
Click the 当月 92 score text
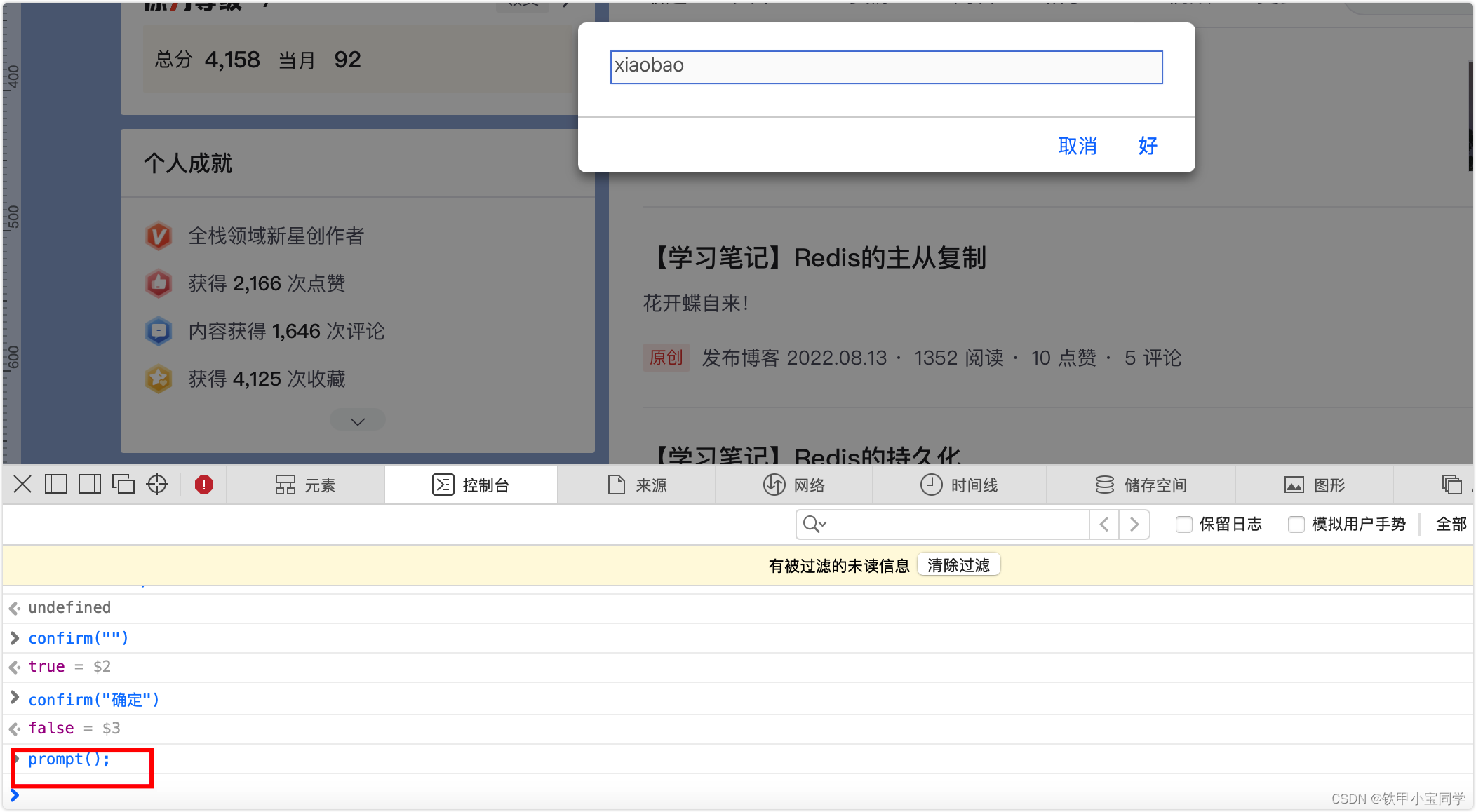(x=319, y=60)
